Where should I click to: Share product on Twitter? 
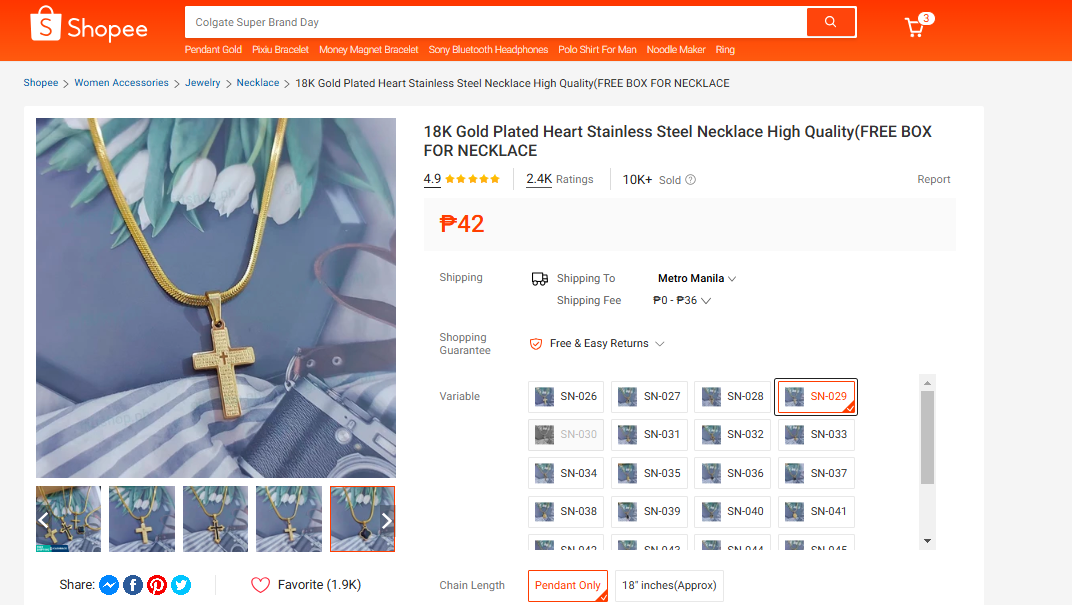(x=181, y=585)
